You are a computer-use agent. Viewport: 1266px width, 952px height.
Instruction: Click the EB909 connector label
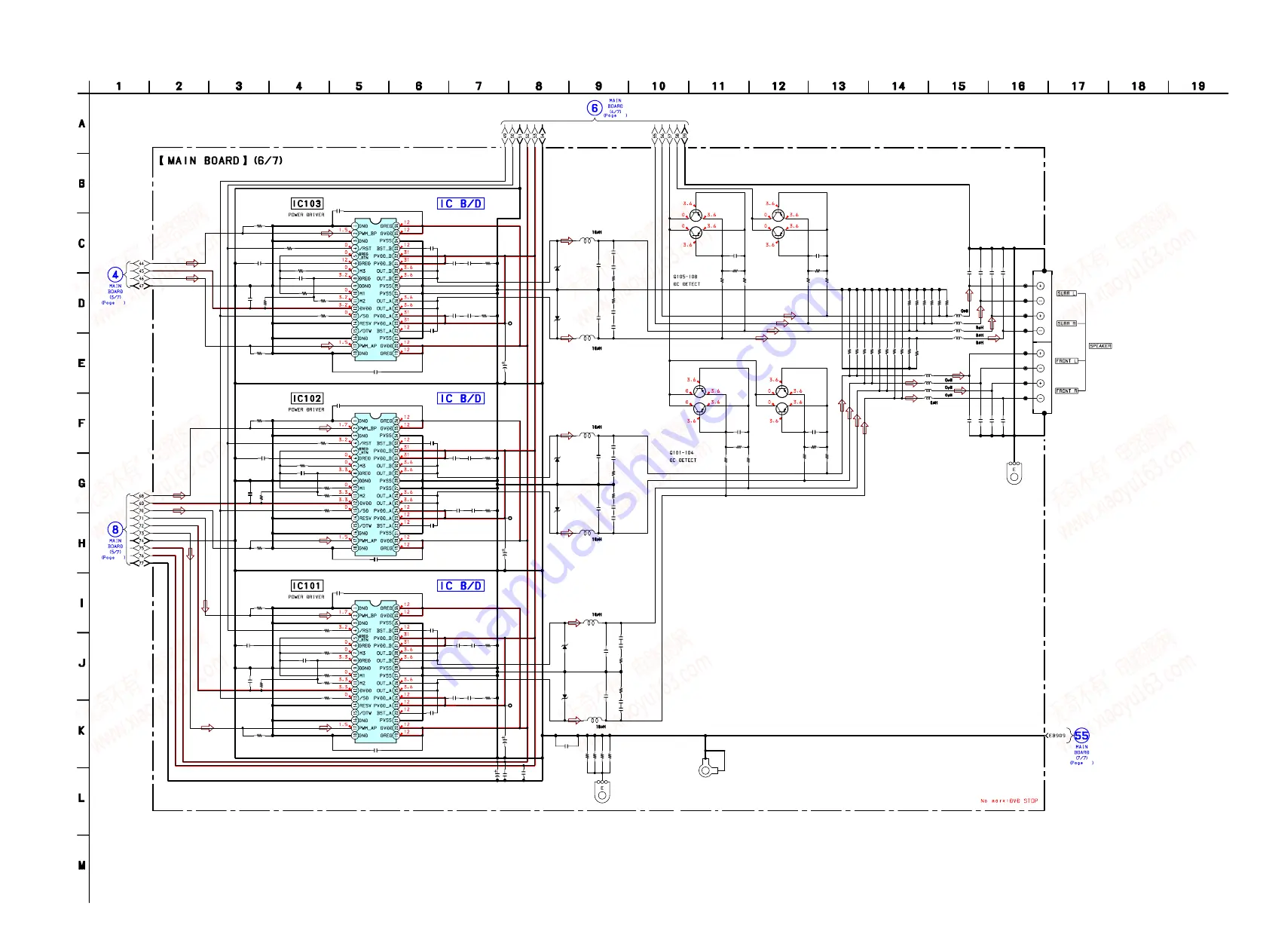pyautogui.click(x=1058, y=736)
